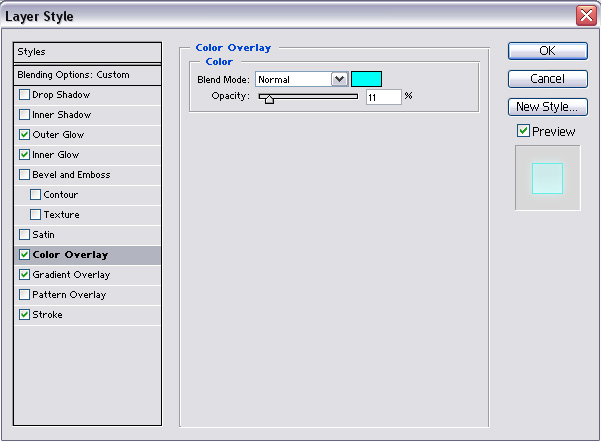Enable the Drop Shadow checkbox
This screenshot has height=442, width=601.
click(x=24, y=95)
